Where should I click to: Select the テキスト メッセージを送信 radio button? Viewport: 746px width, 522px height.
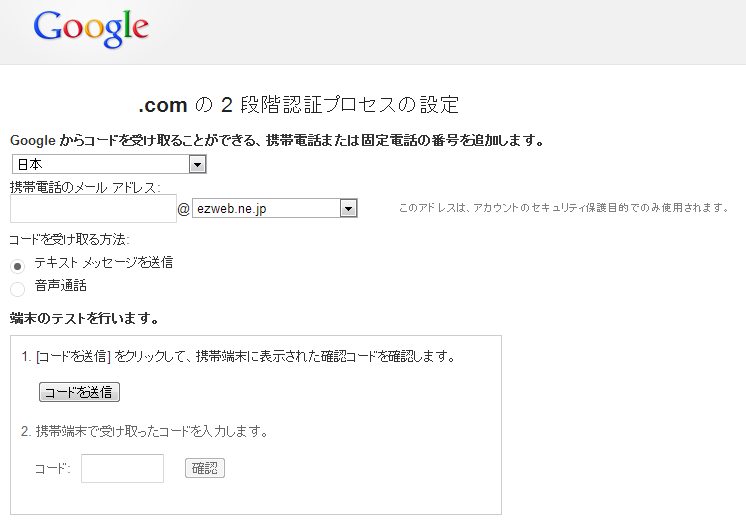click(x=18, y=266)
